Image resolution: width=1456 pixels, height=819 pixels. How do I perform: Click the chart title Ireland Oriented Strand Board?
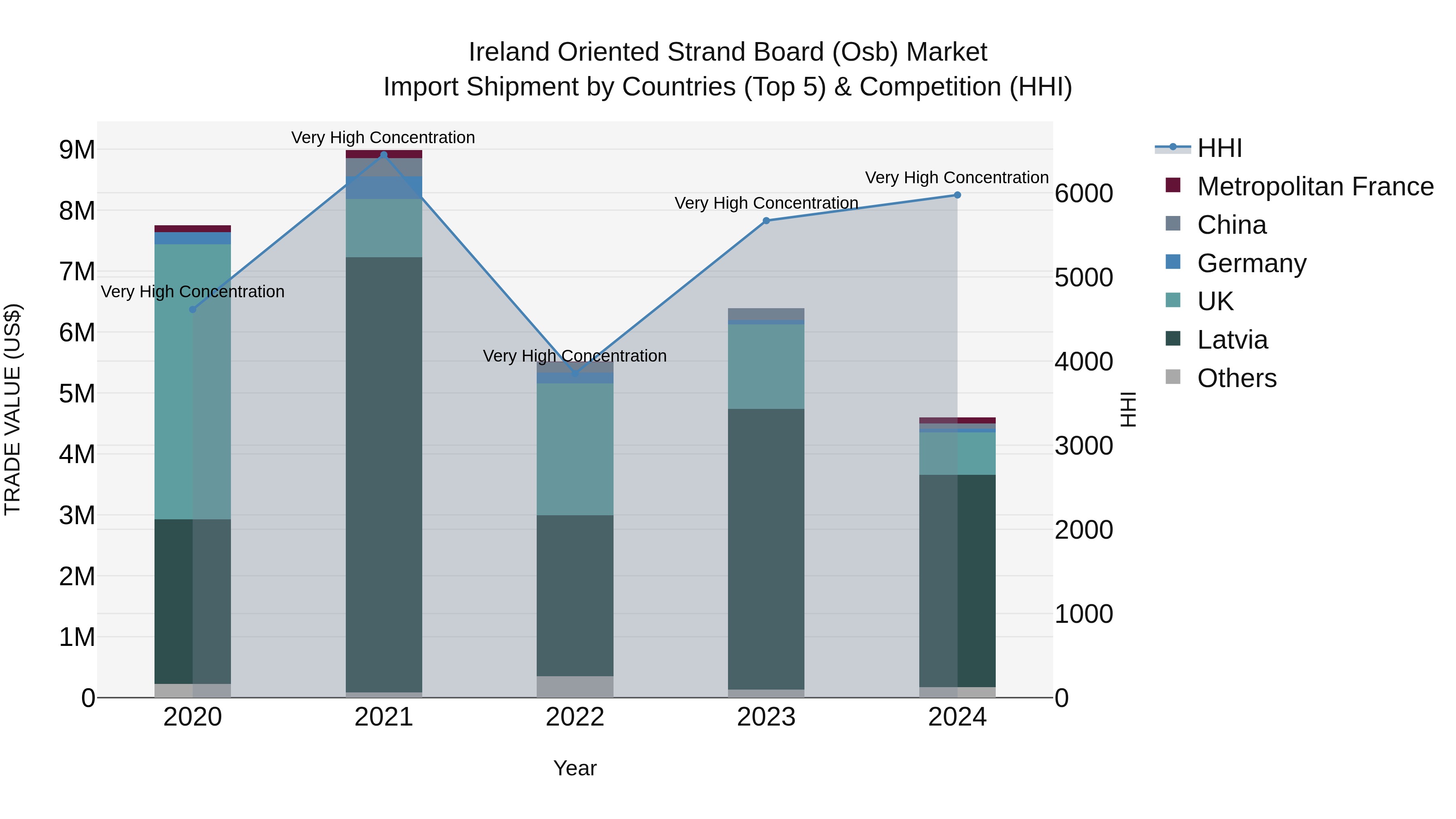728,52
